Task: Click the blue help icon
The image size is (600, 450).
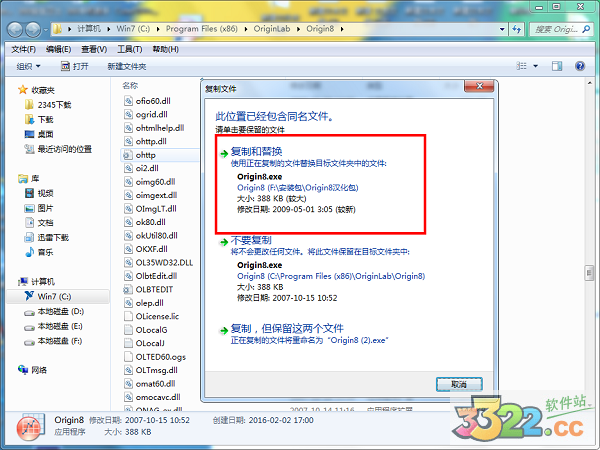Action: [580, 66]
